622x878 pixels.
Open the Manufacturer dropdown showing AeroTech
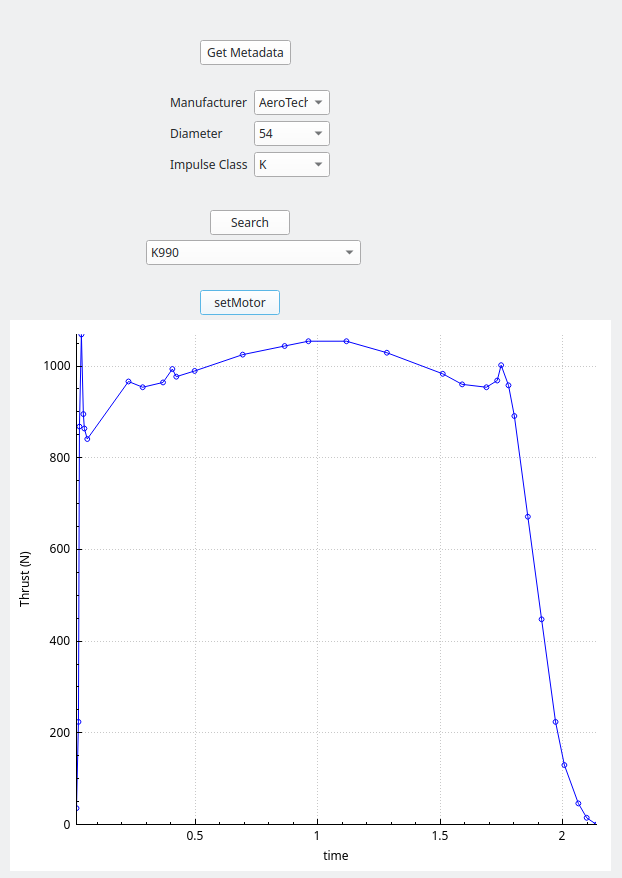pos(291,103)
